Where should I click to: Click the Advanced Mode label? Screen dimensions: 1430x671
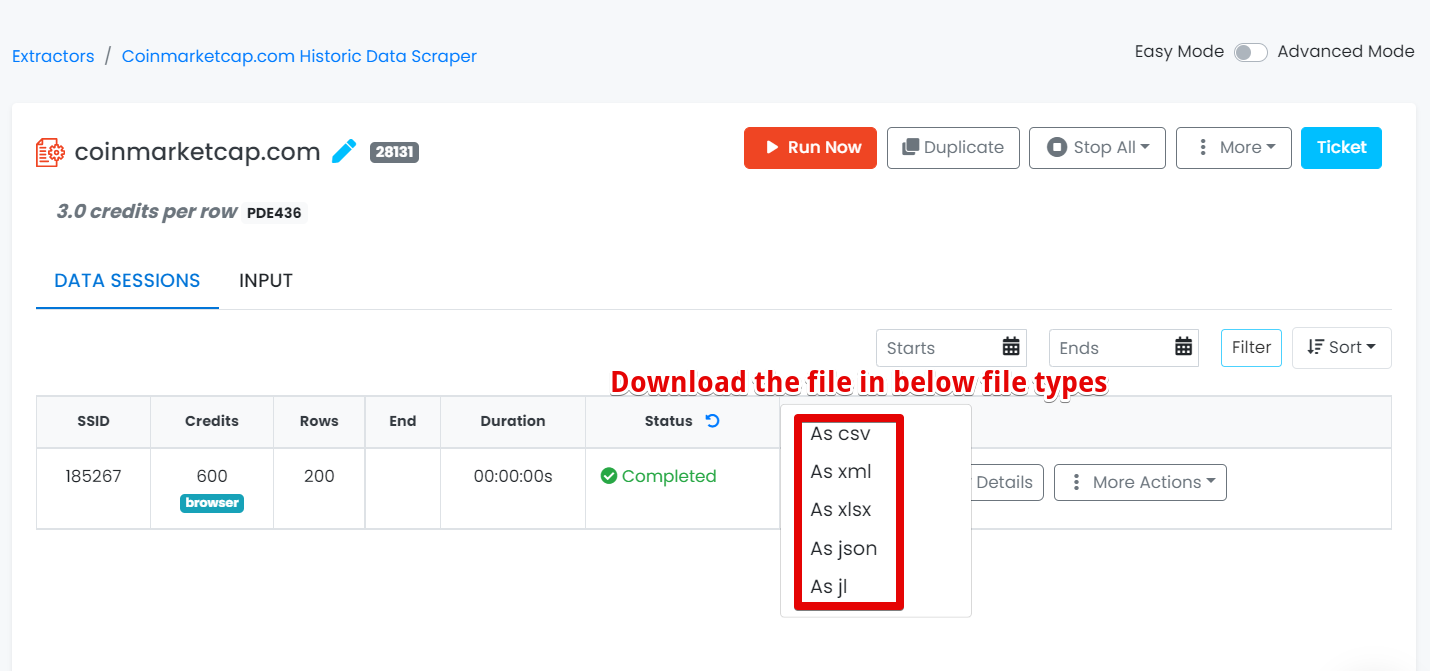pyautogui.click(x=1346, y=51)
